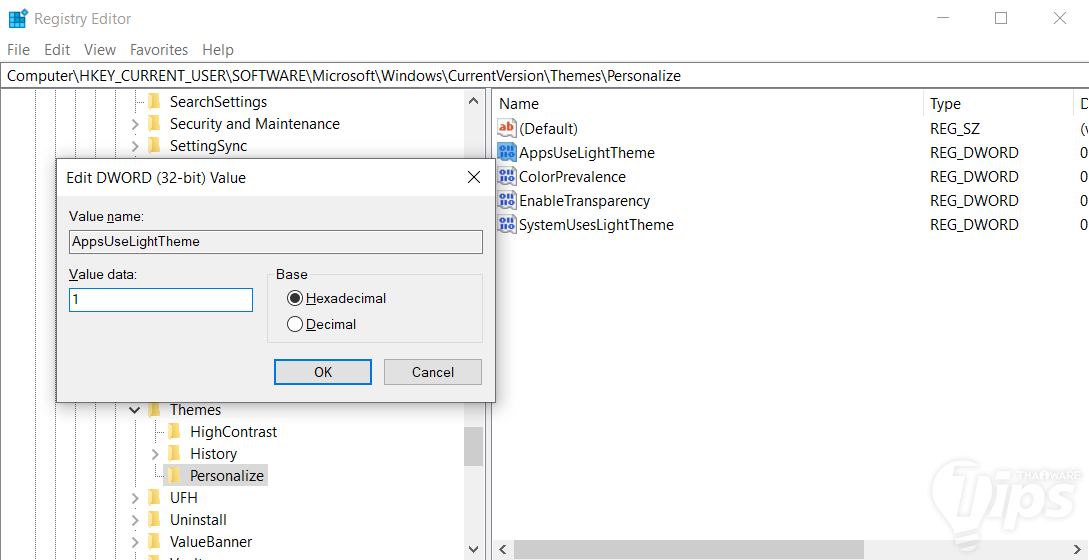
Task: Open the Edit menu
Action: (57, 50)
